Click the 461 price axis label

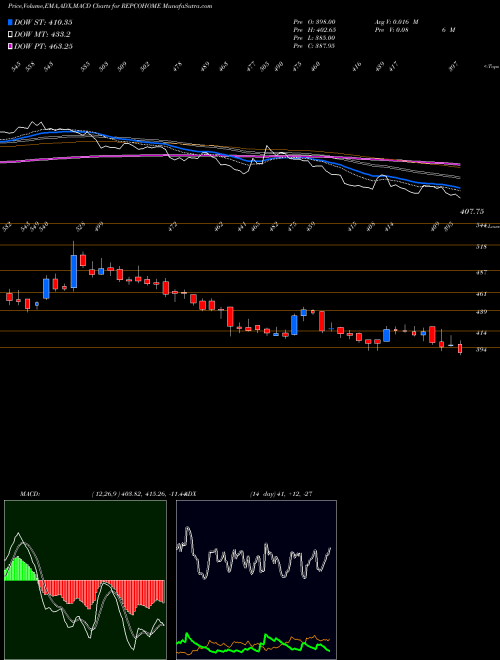[x=481, y=294]
